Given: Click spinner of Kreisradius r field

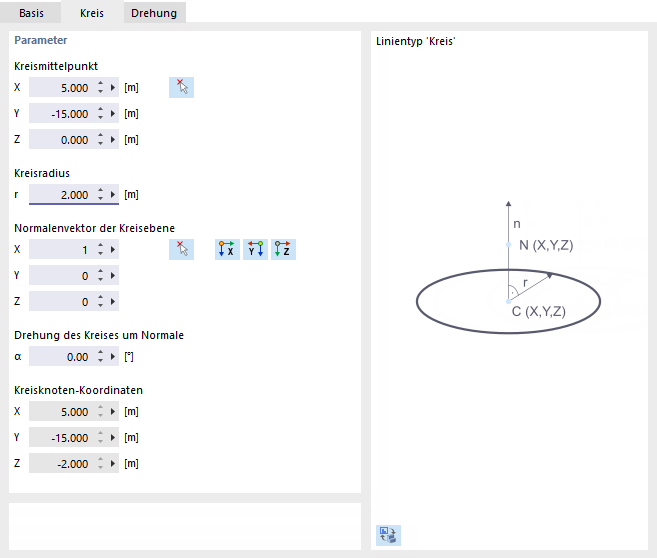Looking at the screenshot, I should click(x=101, y=194).
